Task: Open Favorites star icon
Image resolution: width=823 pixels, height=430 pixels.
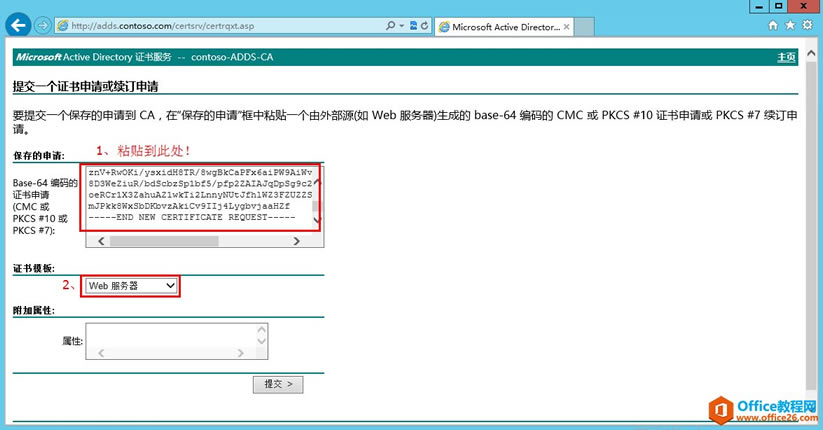Action: [790, 25]
